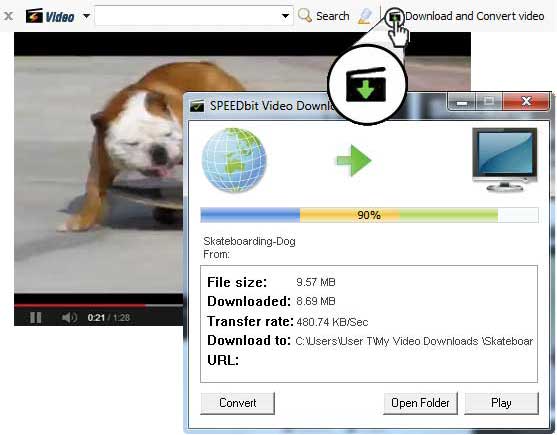Click the Skateboarding-Dog file name
Image resolution: width=557 pixels, height=435 pixels.
pos(249,241)
